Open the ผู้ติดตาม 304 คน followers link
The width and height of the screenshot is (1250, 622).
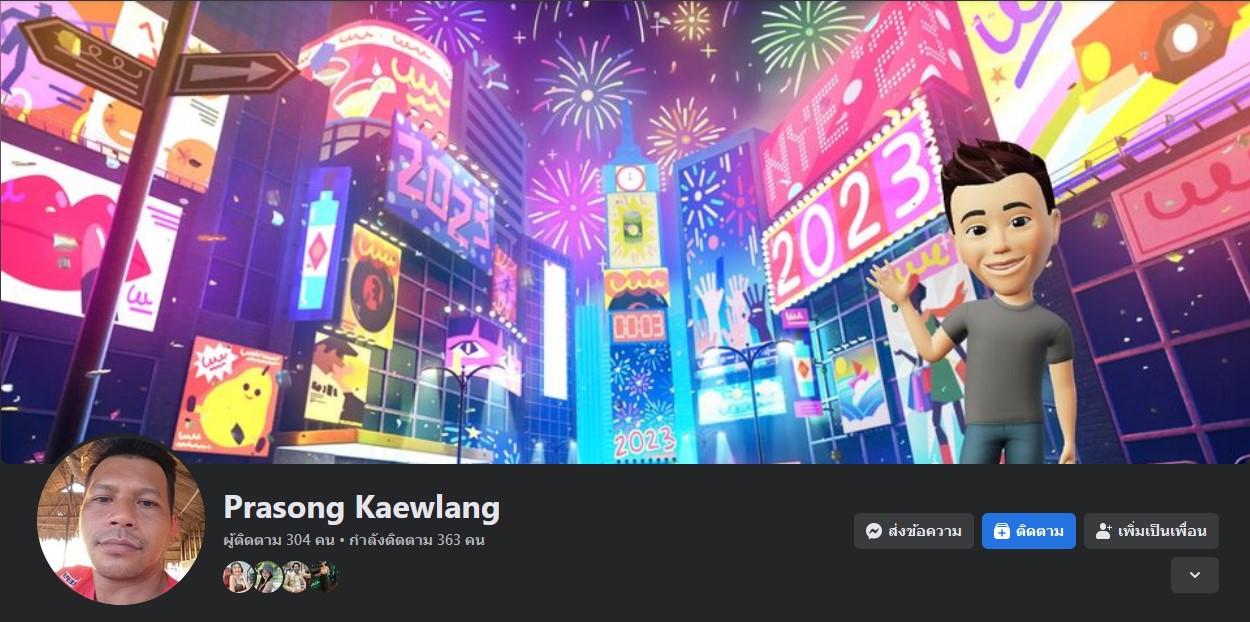(279, 540)
